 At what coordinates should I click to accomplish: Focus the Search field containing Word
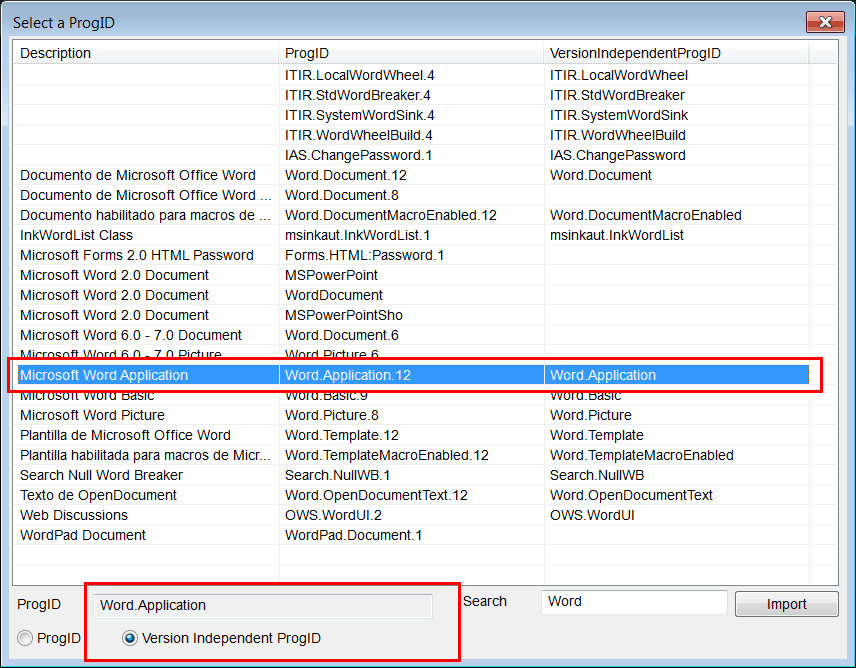pos(634,602)
